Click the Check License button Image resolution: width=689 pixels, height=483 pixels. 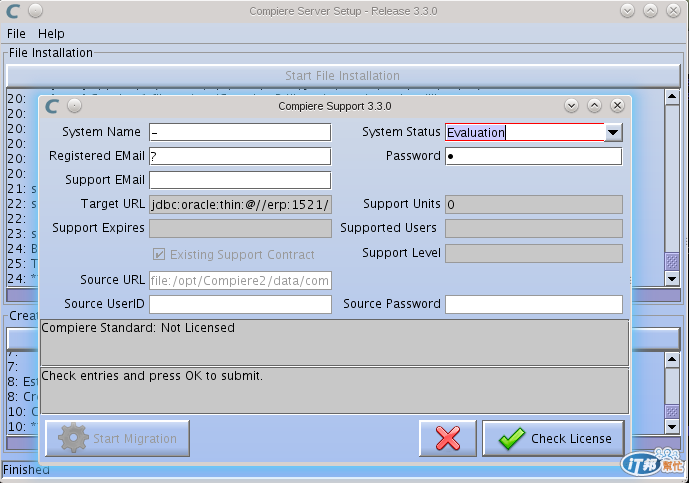[553, 438]
